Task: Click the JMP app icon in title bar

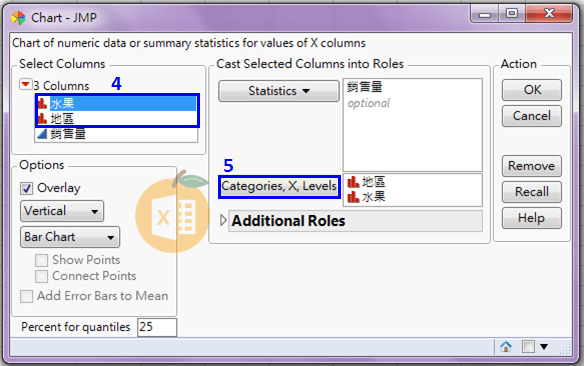Action: coord(18,17)
